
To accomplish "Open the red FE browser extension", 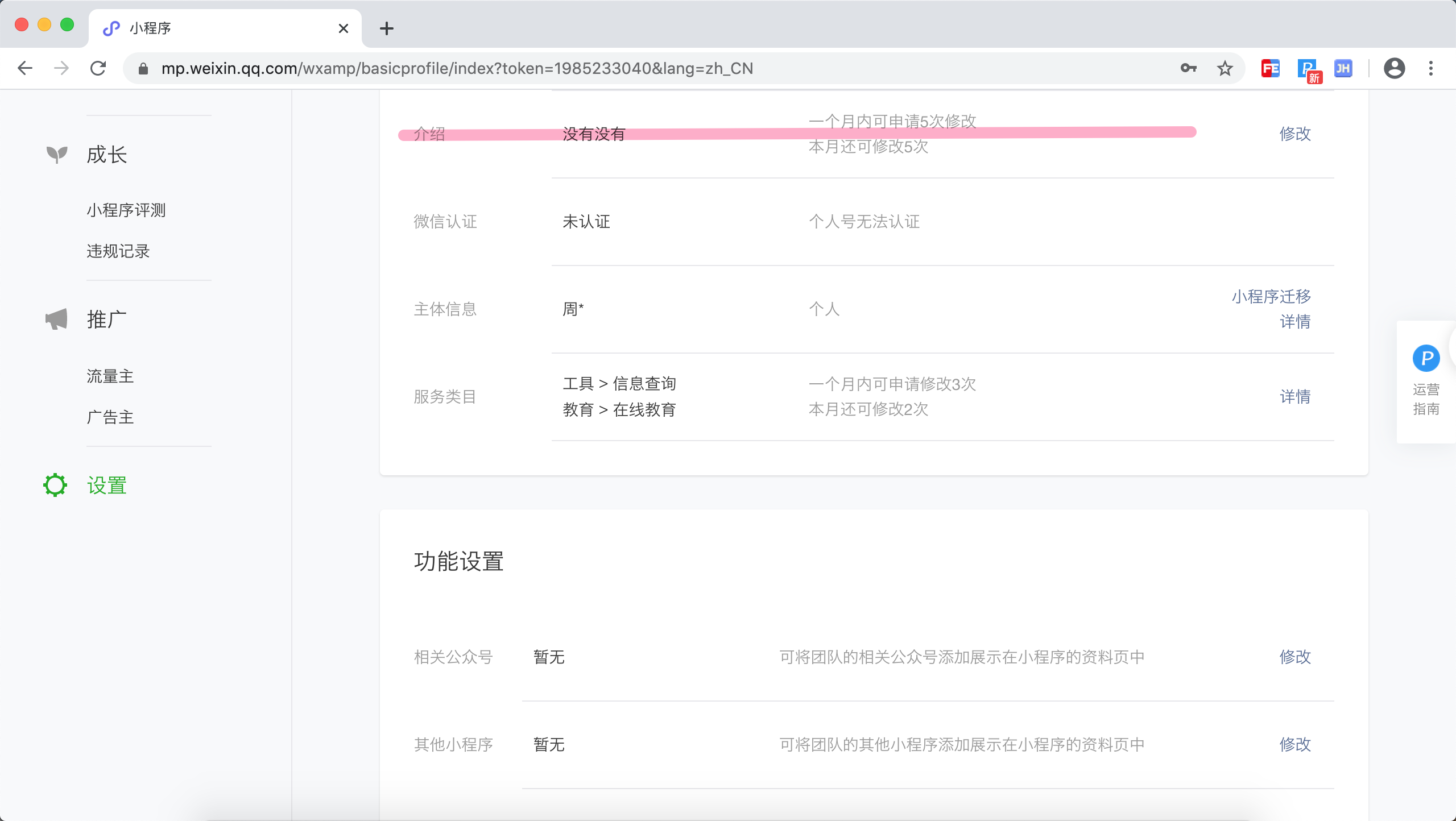I will click(1270, 69).
